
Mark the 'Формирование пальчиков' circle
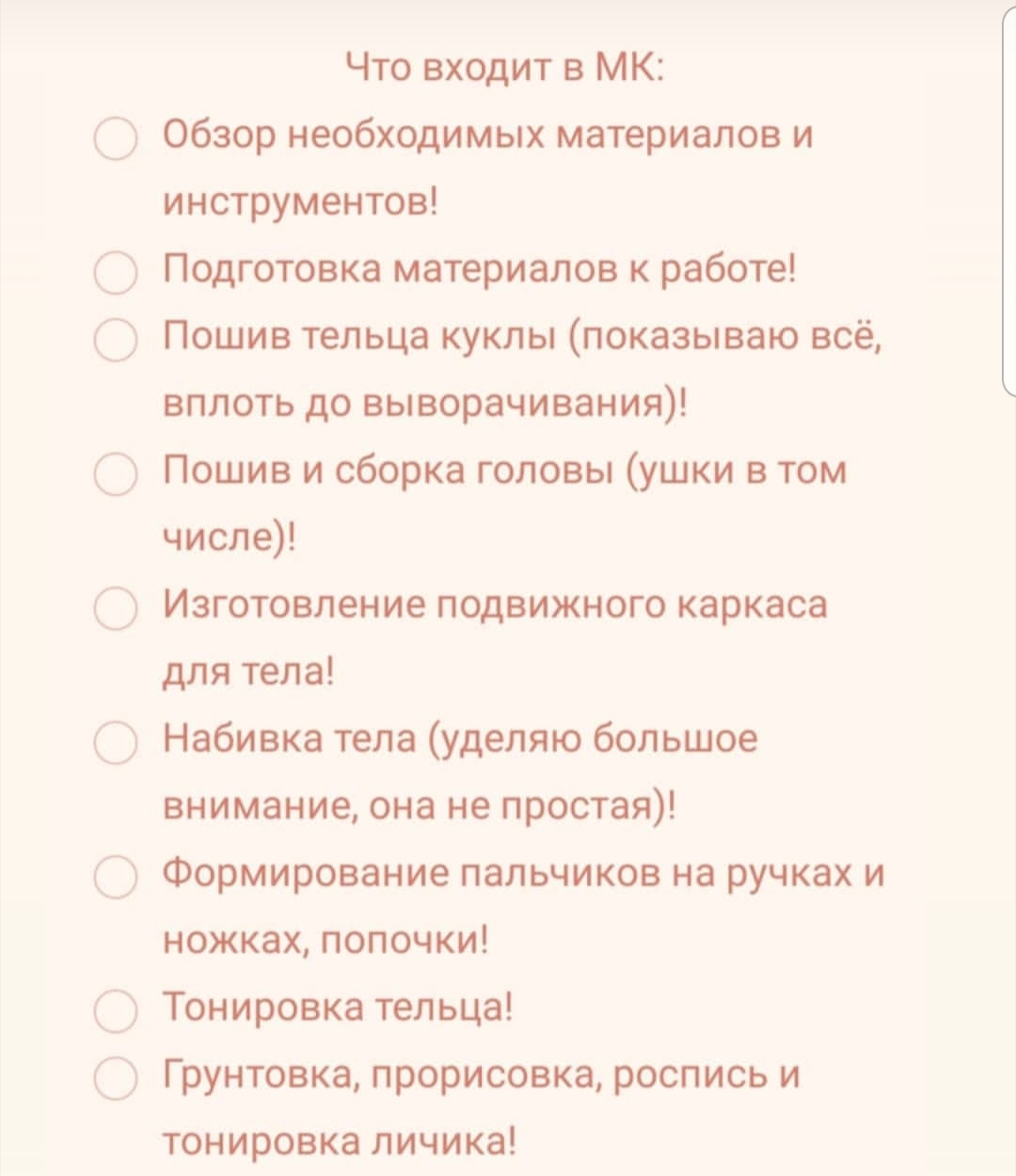click(x=116, y=877)
